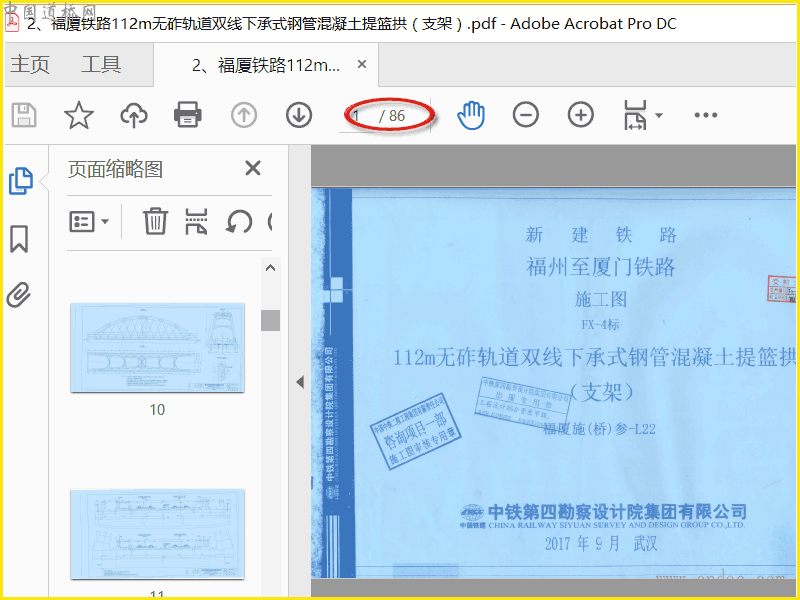
Task: Select the 福厦铁路112m document tab
Action: [x=266, y=65]
